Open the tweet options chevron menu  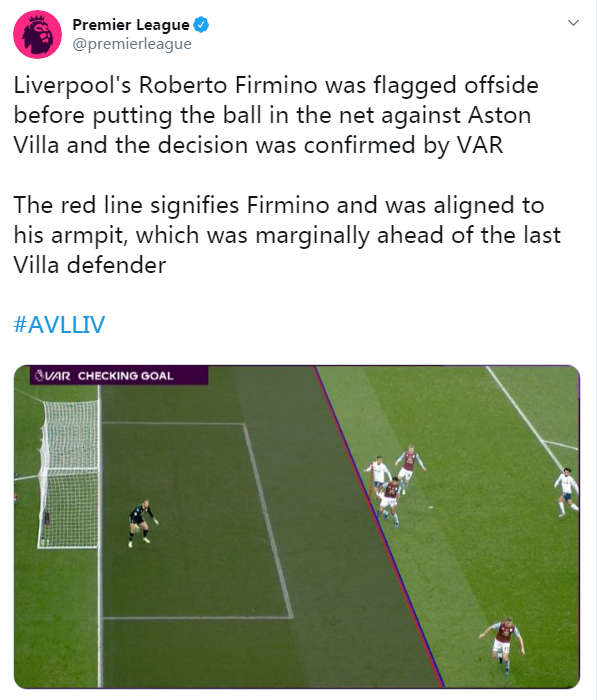point(573,23)
